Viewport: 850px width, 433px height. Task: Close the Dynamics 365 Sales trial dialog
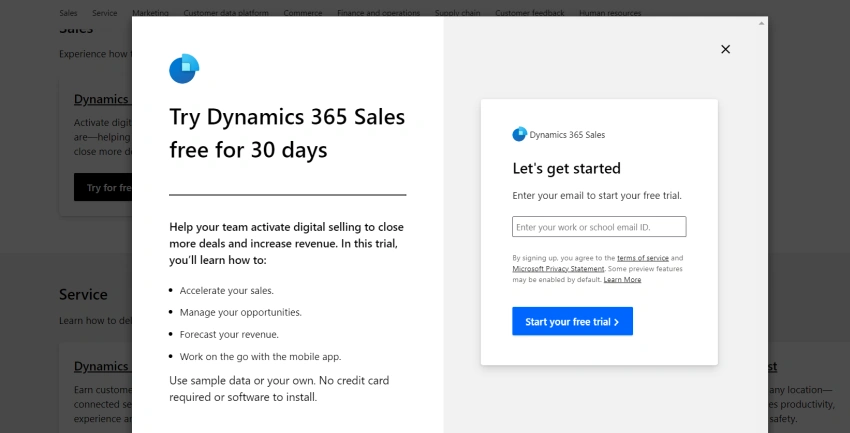click(725, 49)
